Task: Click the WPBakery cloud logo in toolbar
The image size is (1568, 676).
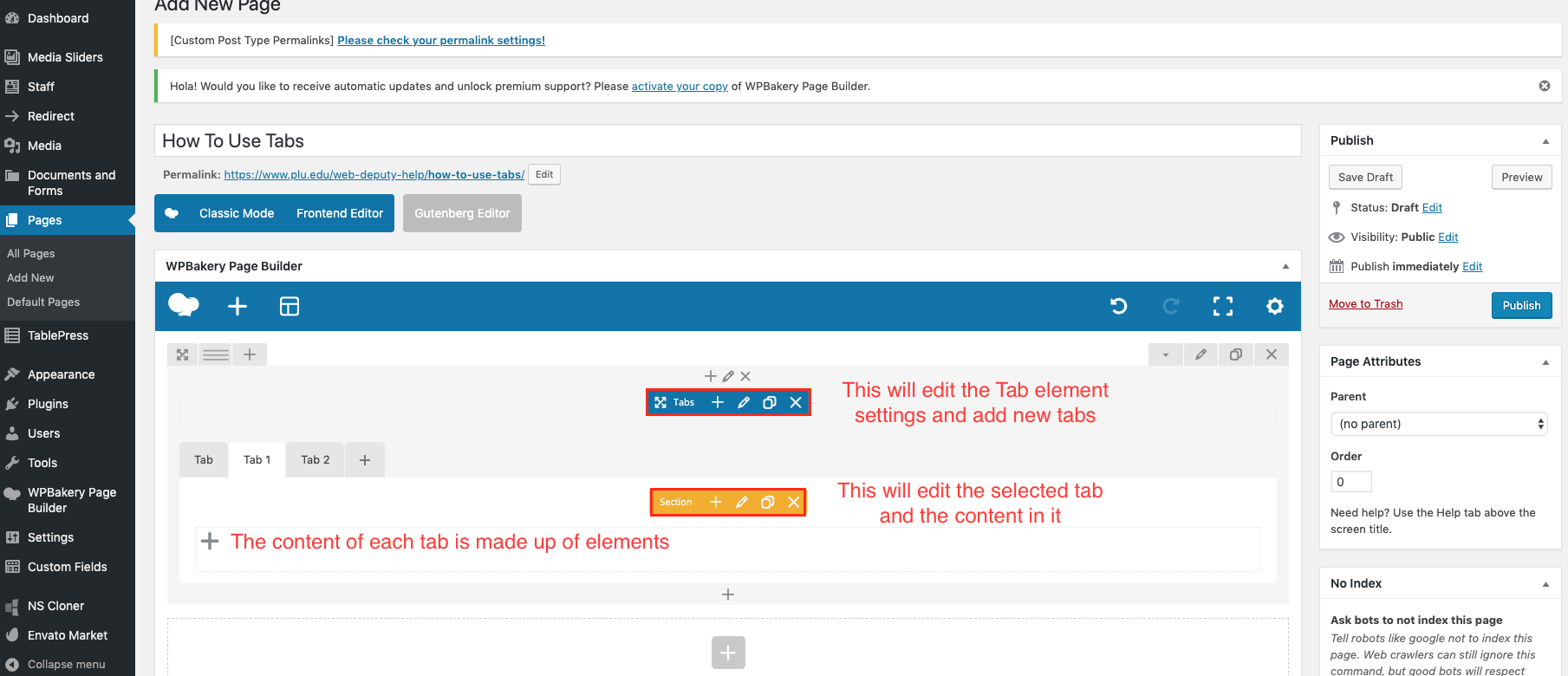Action: 184,305
